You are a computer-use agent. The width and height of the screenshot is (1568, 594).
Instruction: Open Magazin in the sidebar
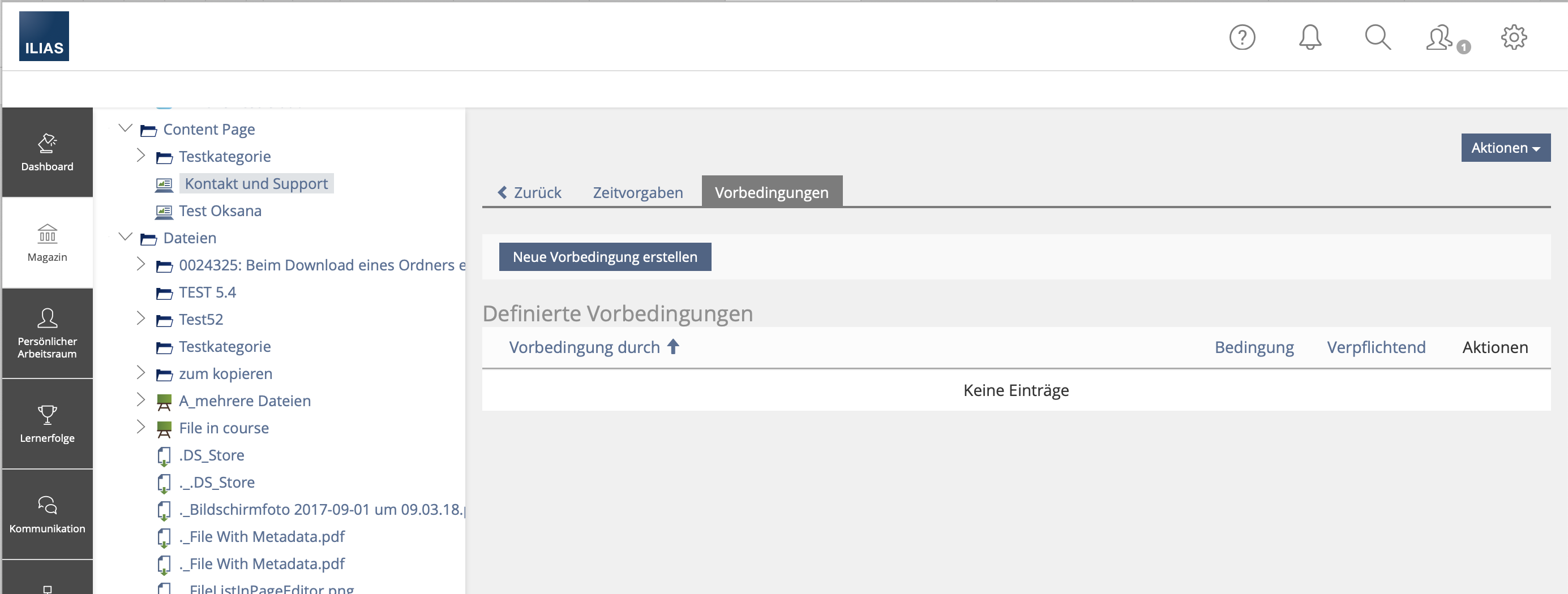coord(48,243)
